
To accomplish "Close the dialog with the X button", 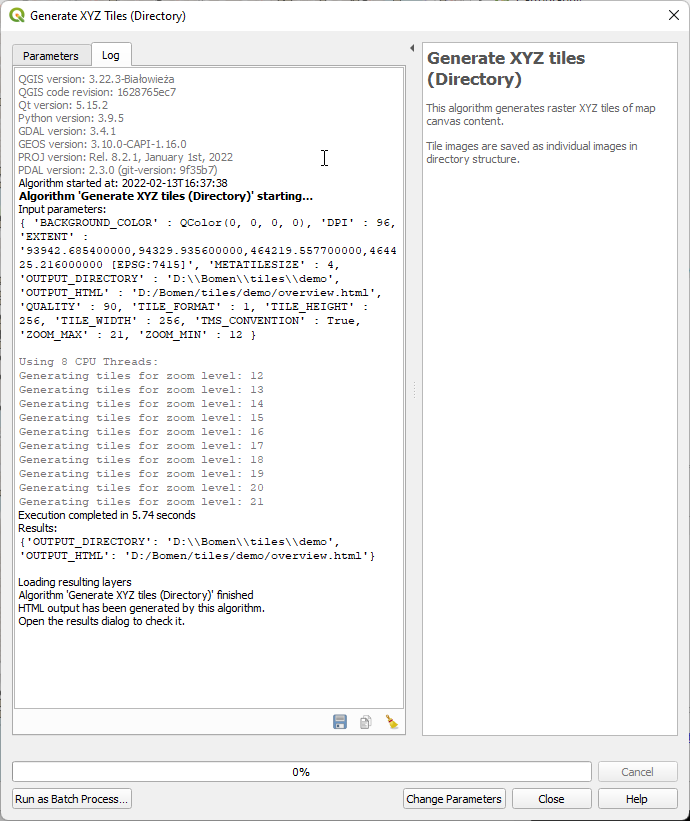I will 674,15.
